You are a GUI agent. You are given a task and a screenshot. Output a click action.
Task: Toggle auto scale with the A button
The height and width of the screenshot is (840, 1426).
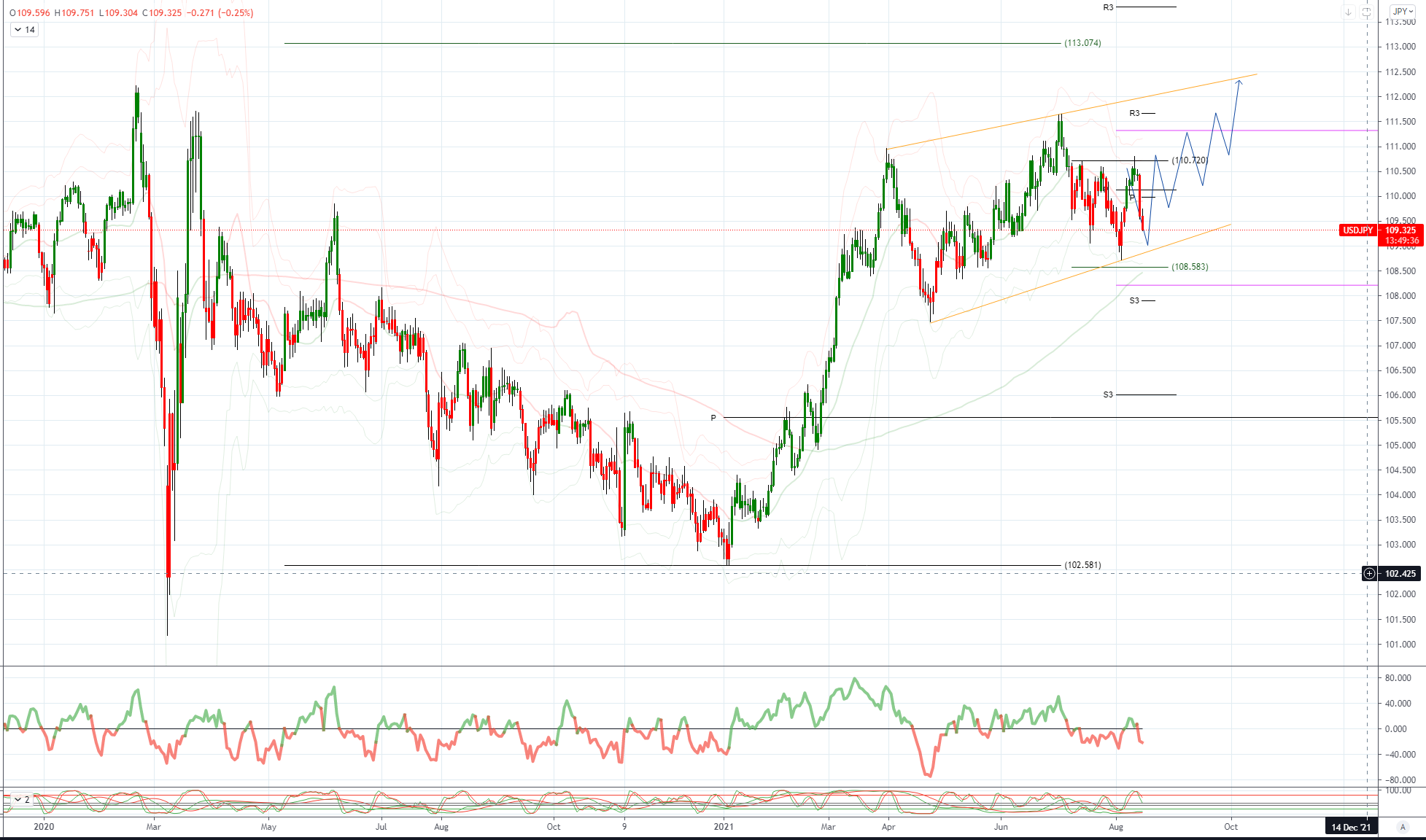[1402, 827]
